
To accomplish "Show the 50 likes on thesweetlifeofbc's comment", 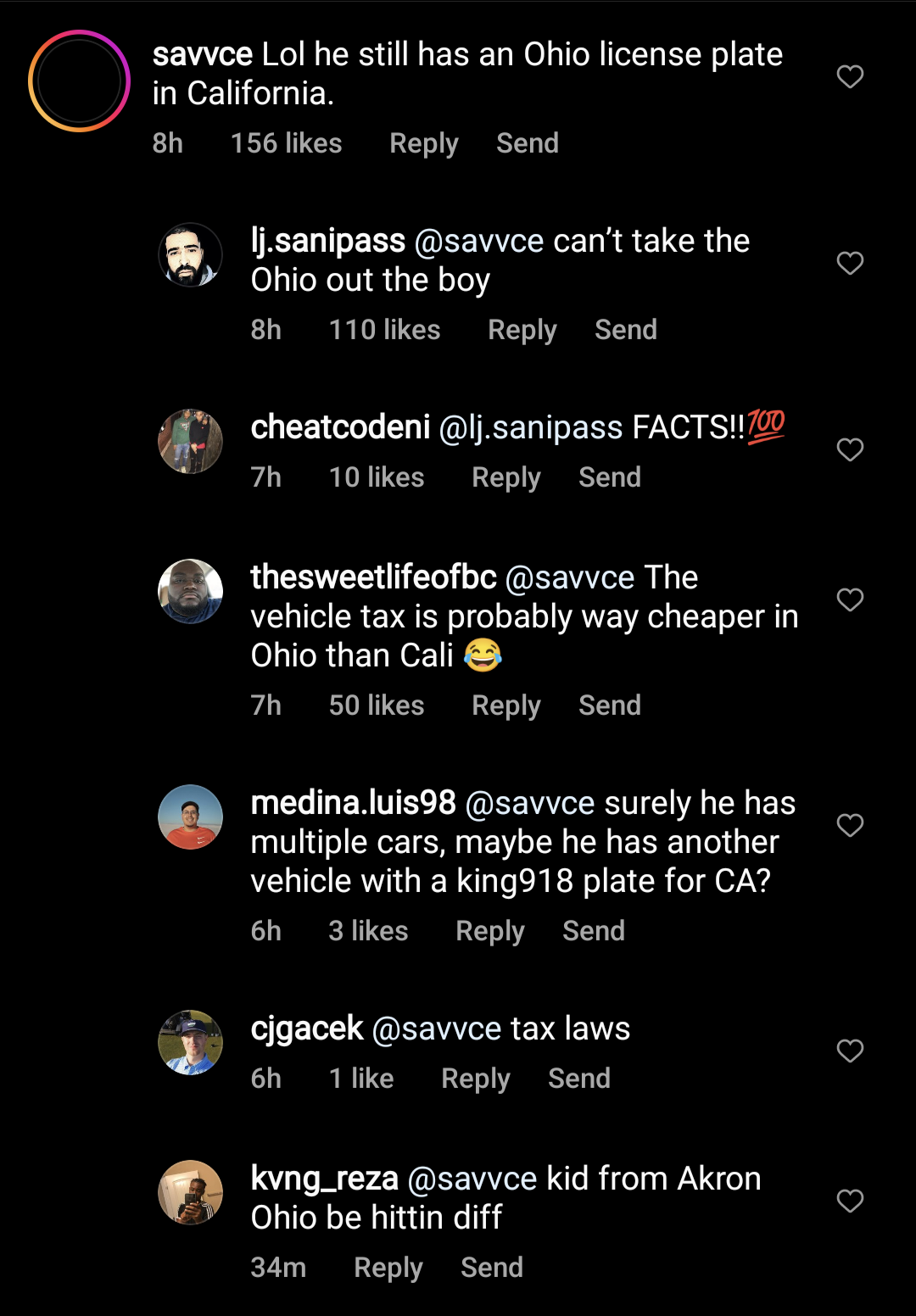I will 376,705.
